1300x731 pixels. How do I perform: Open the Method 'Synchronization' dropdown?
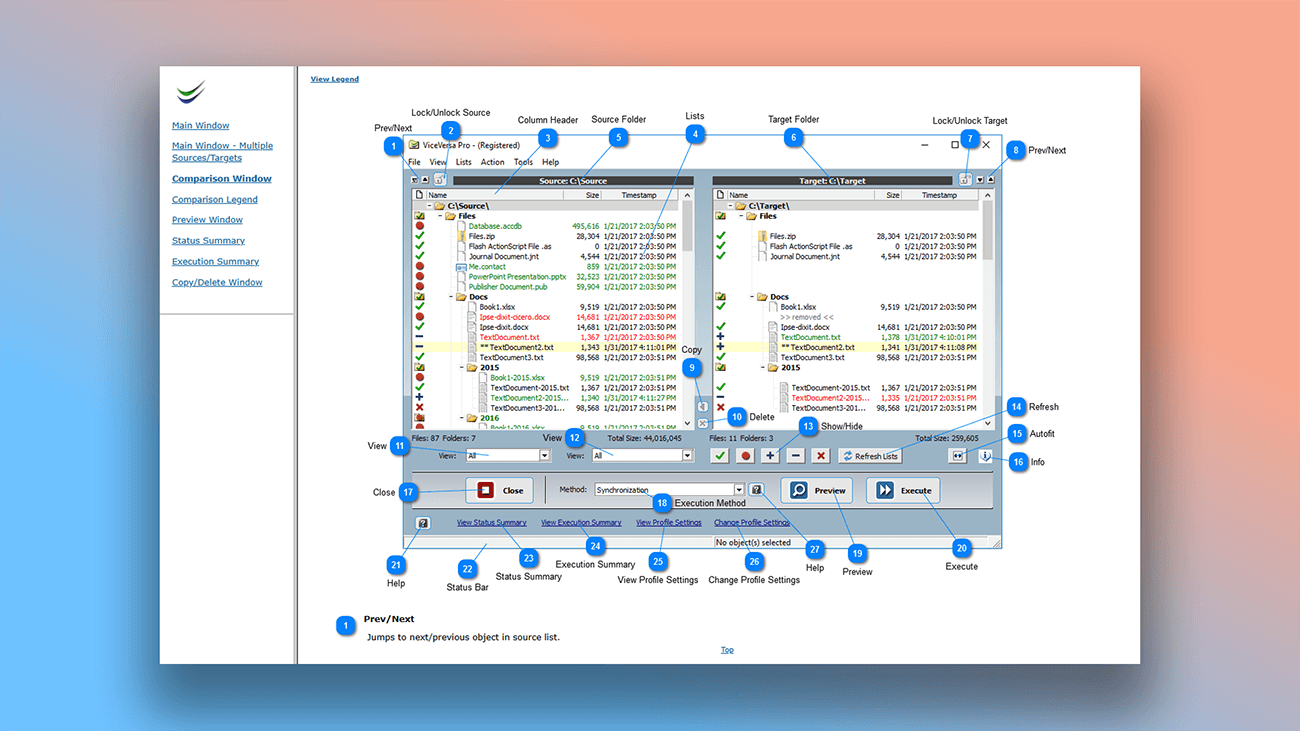click(738, 490)
